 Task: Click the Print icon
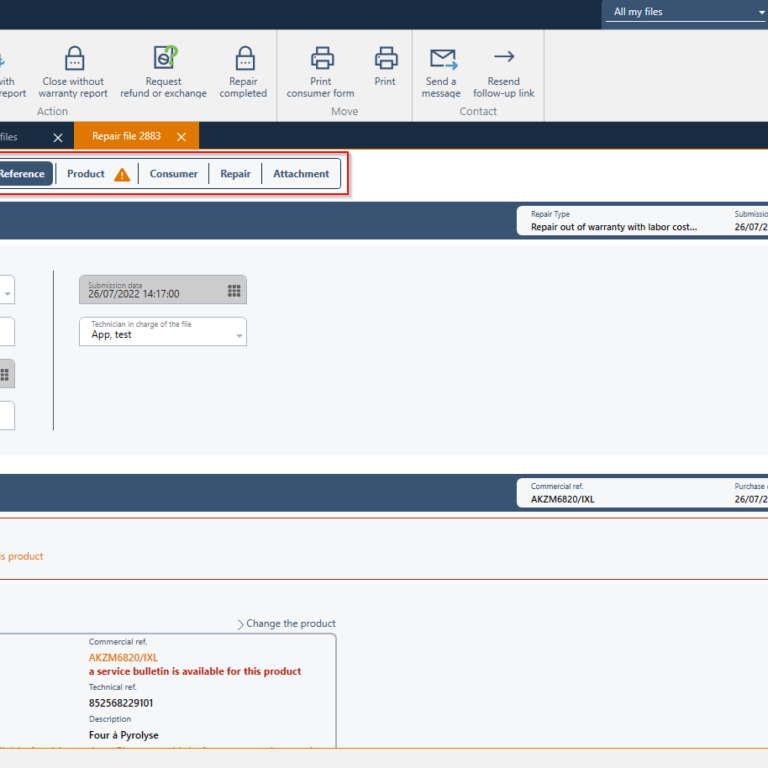(385, 58)
